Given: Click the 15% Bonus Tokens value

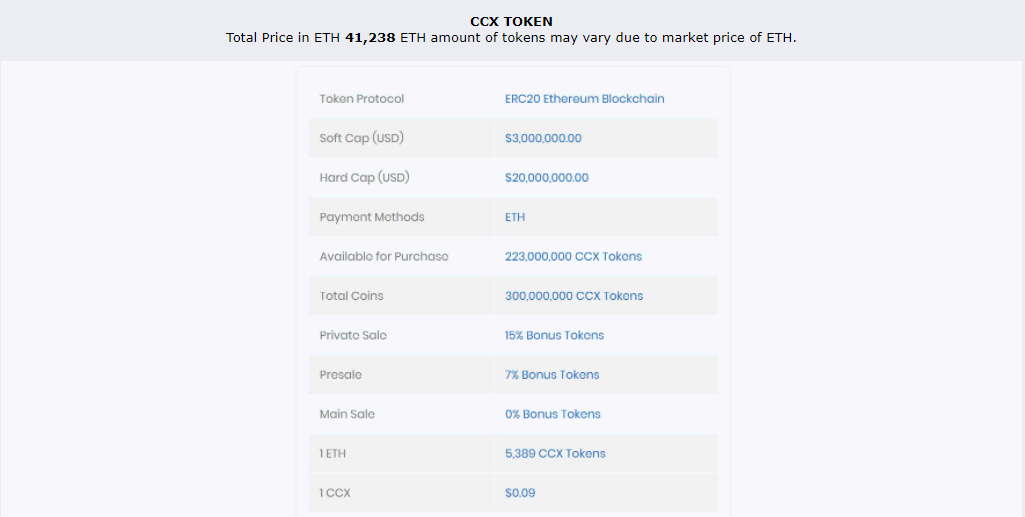Looking at the screenshot, I should coord(554,336).
